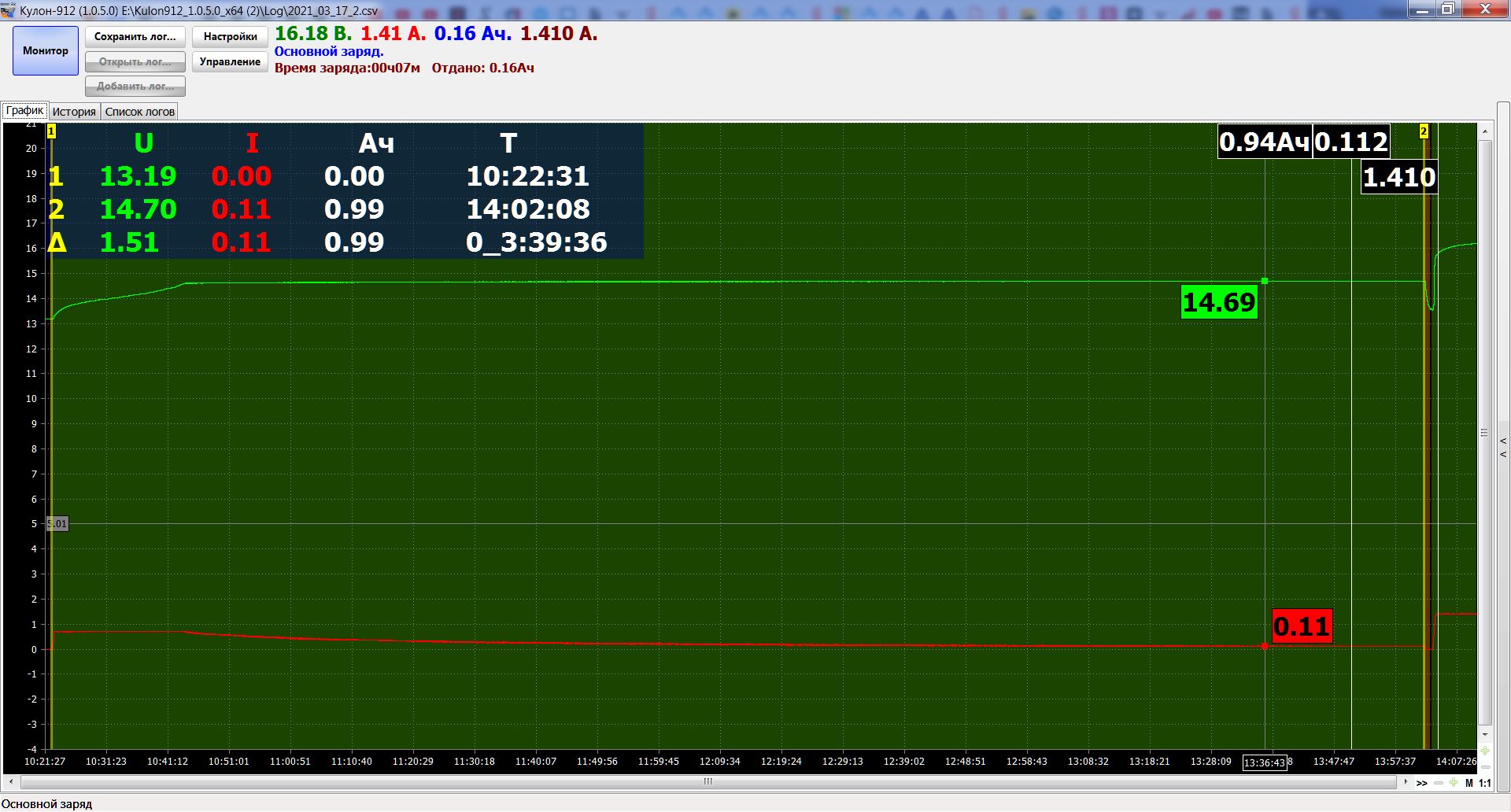Click the horizontal scrollbar right arrow
The image size is (1511, 812).
[x=1406, y=782]
